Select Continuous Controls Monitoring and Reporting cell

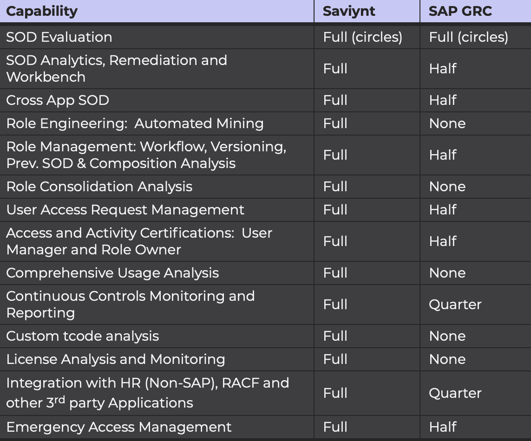[157, 304]
